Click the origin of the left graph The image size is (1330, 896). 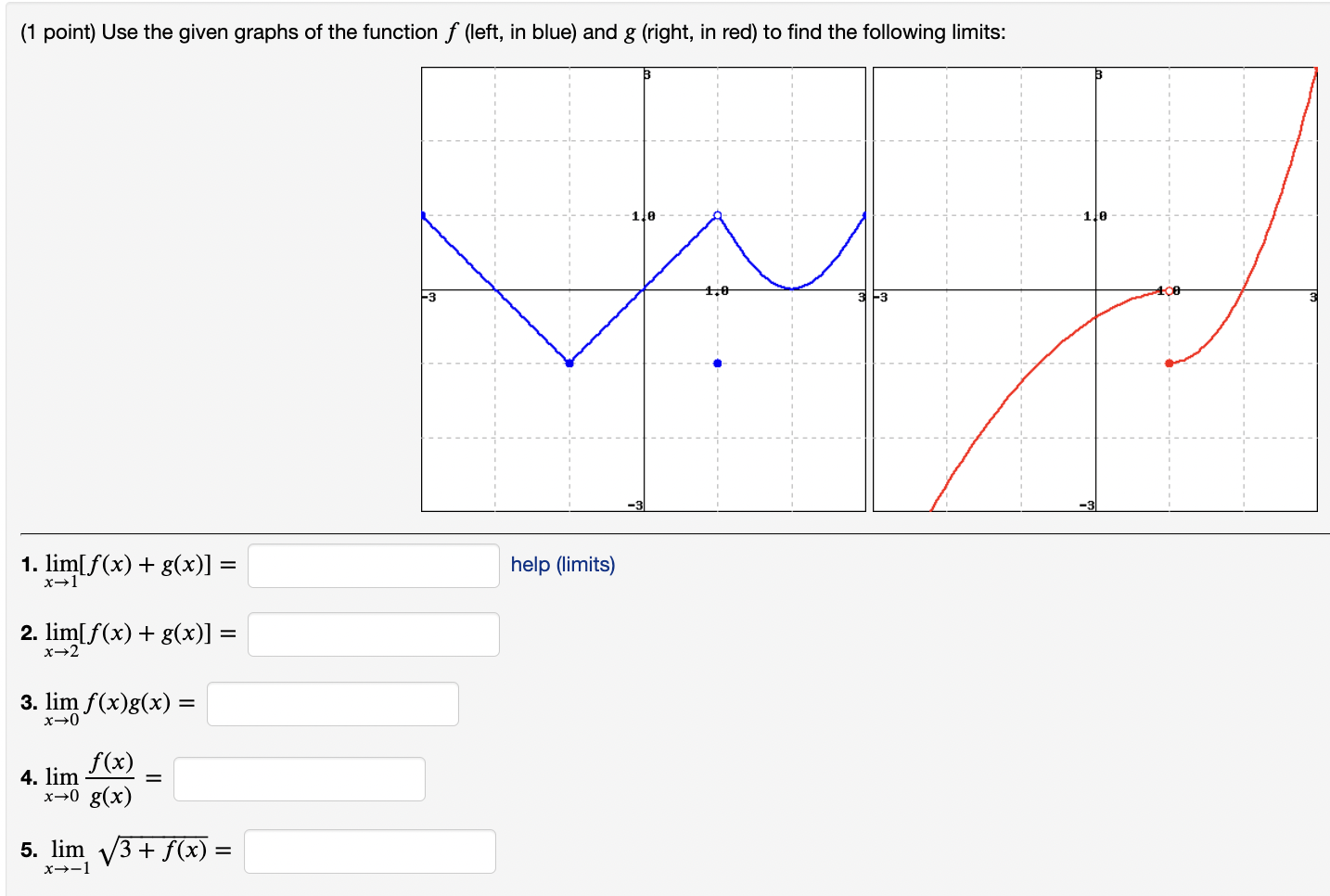(644, 289)
